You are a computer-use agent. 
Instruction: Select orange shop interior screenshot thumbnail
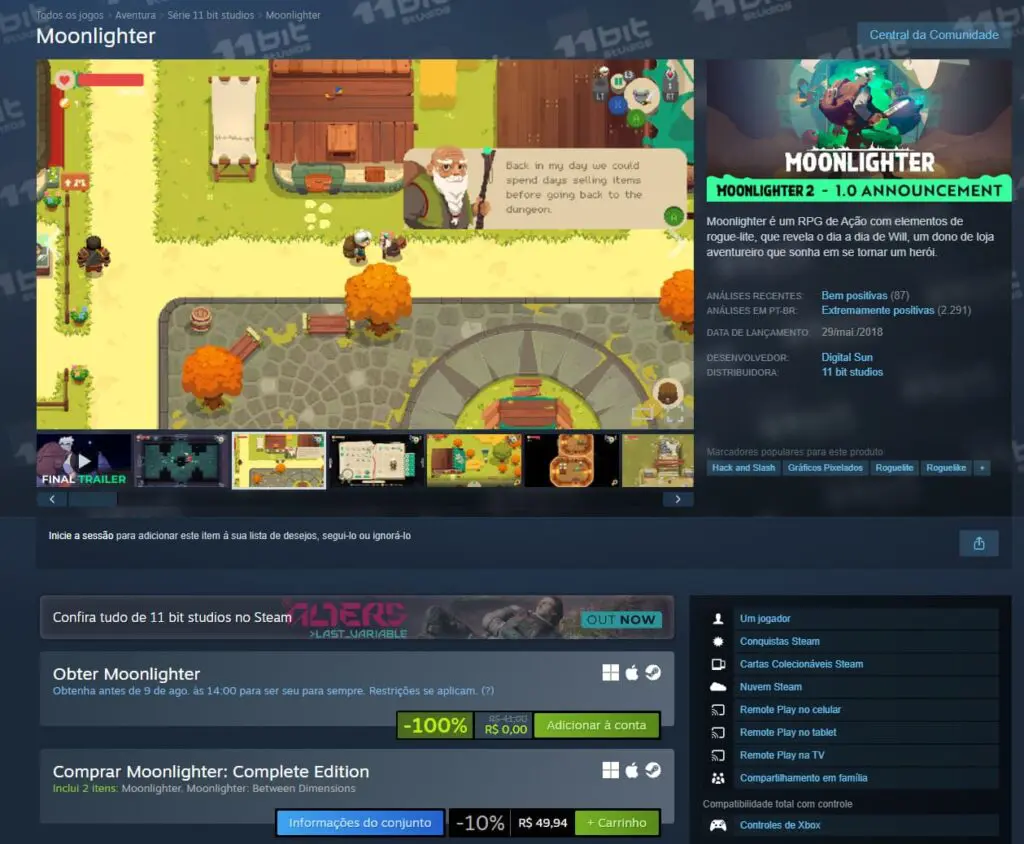pyautogui.click(x=571, y=461)
